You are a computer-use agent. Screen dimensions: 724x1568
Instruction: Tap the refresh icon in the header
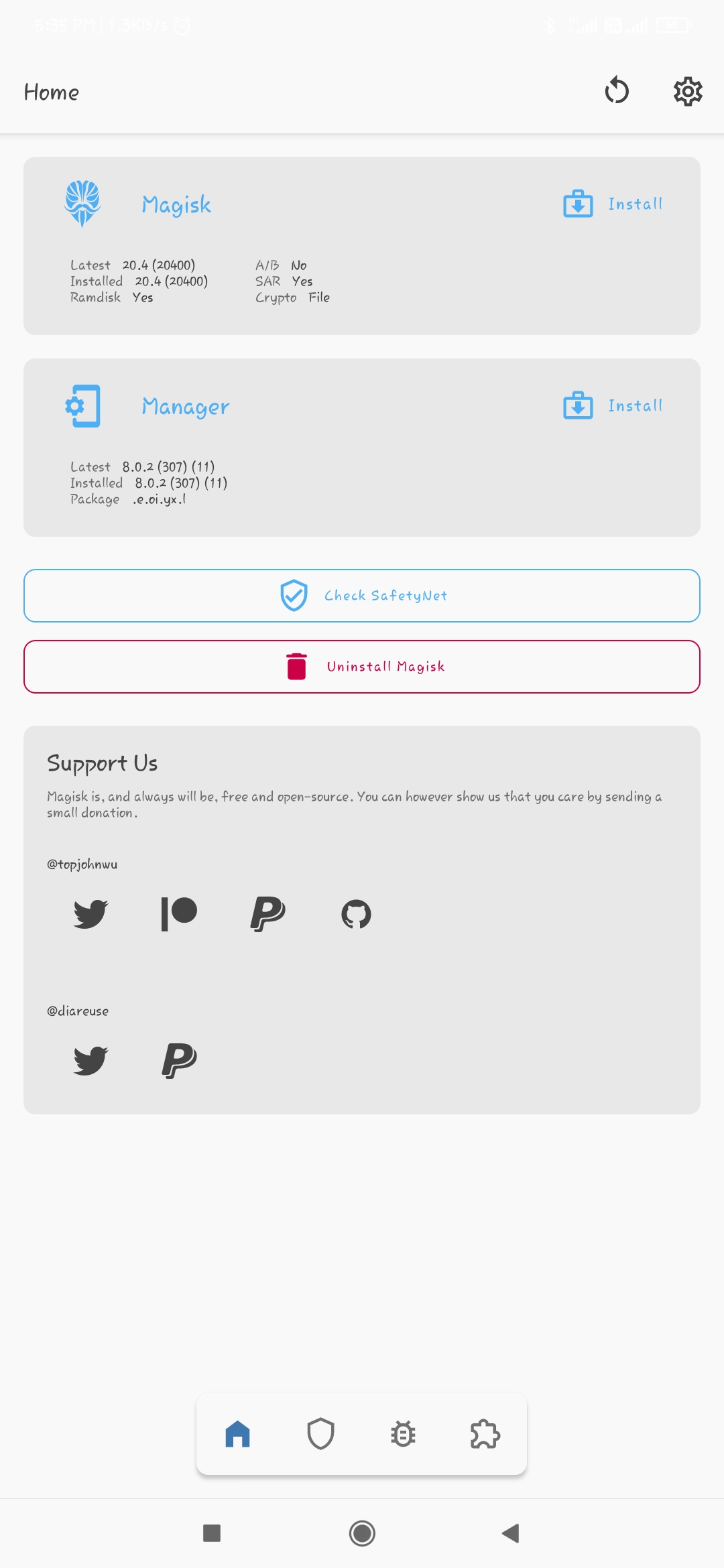(x=617, y=90)
